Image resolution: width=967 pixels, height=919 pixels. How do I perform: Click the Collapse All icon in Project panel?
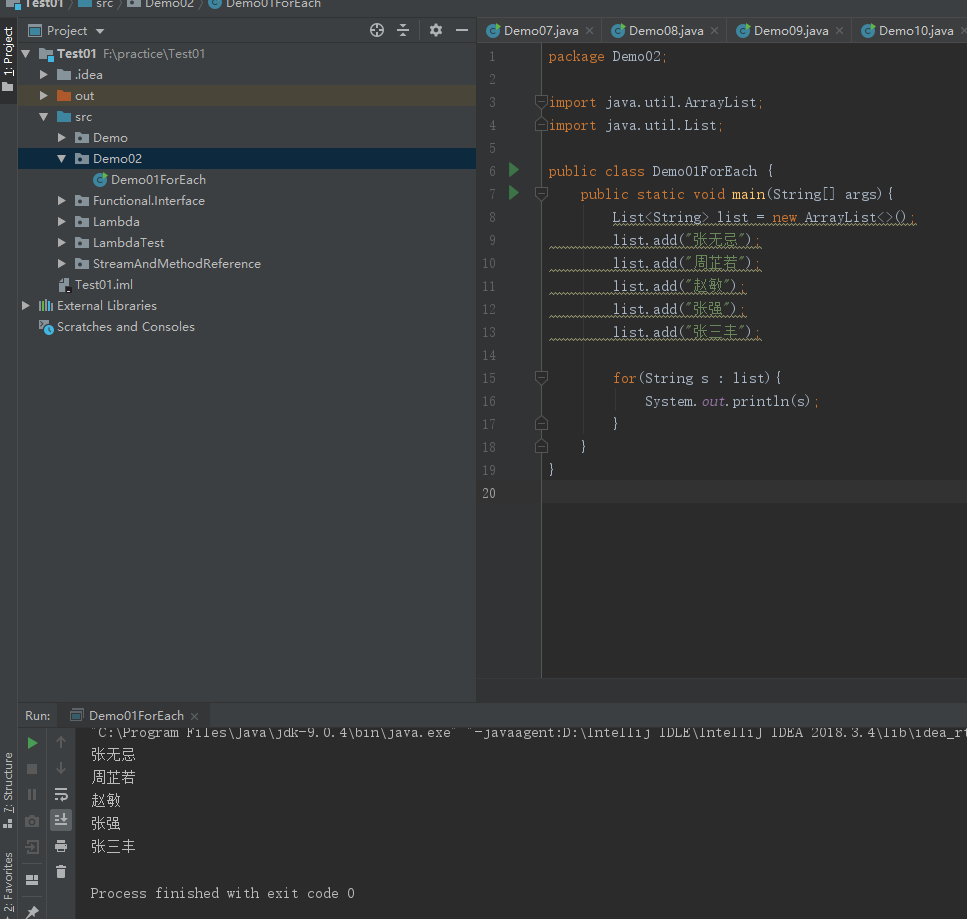(403, 31)
